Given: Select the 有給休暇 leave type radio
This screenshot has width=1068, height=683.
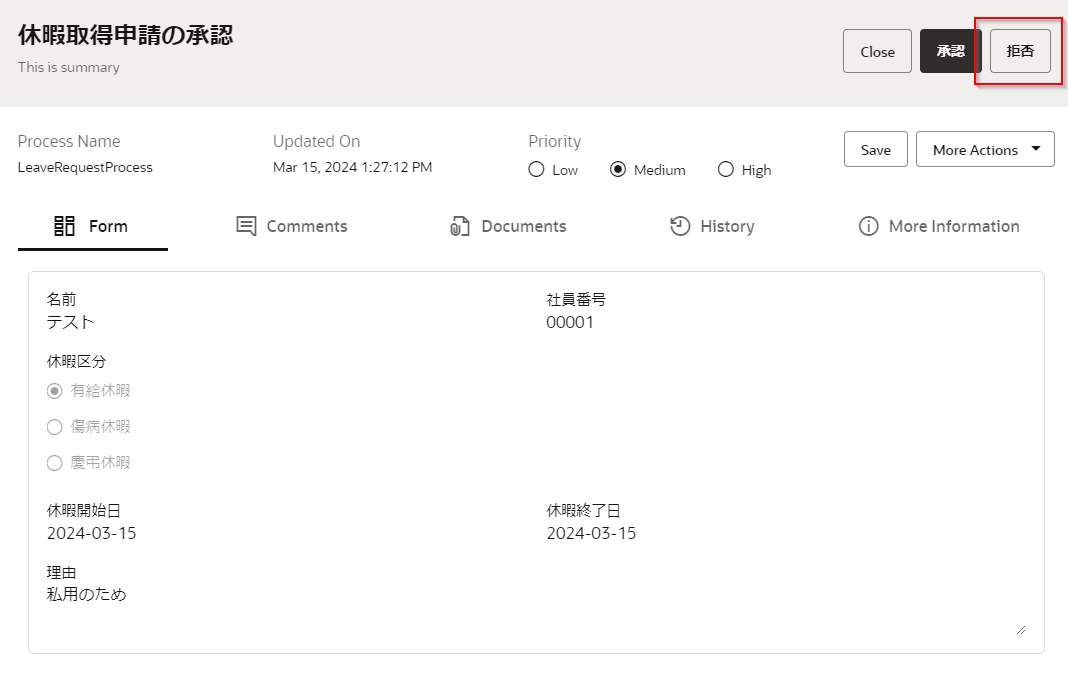Looking at the screenshot, I should [55, 390].
